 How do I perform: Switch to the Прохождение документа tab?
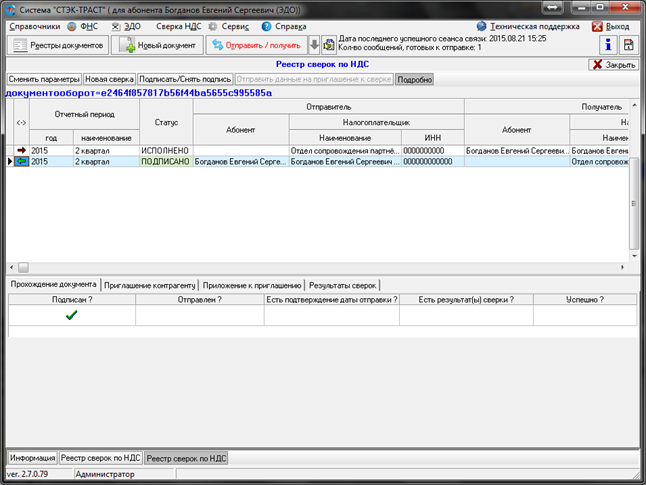[54, 284]
